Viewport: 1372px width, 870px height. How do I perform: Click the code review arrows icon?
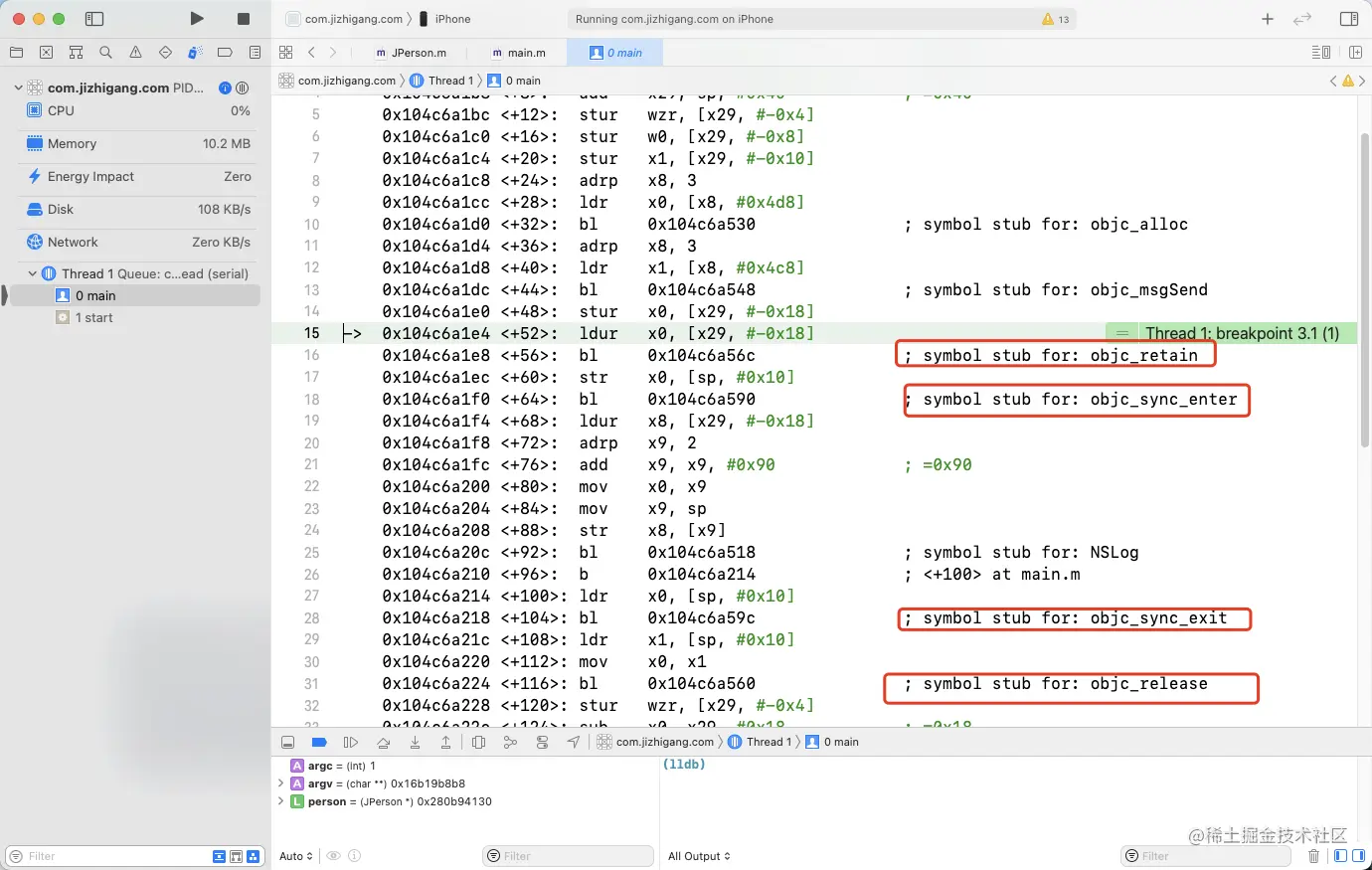coord(1302,19)
